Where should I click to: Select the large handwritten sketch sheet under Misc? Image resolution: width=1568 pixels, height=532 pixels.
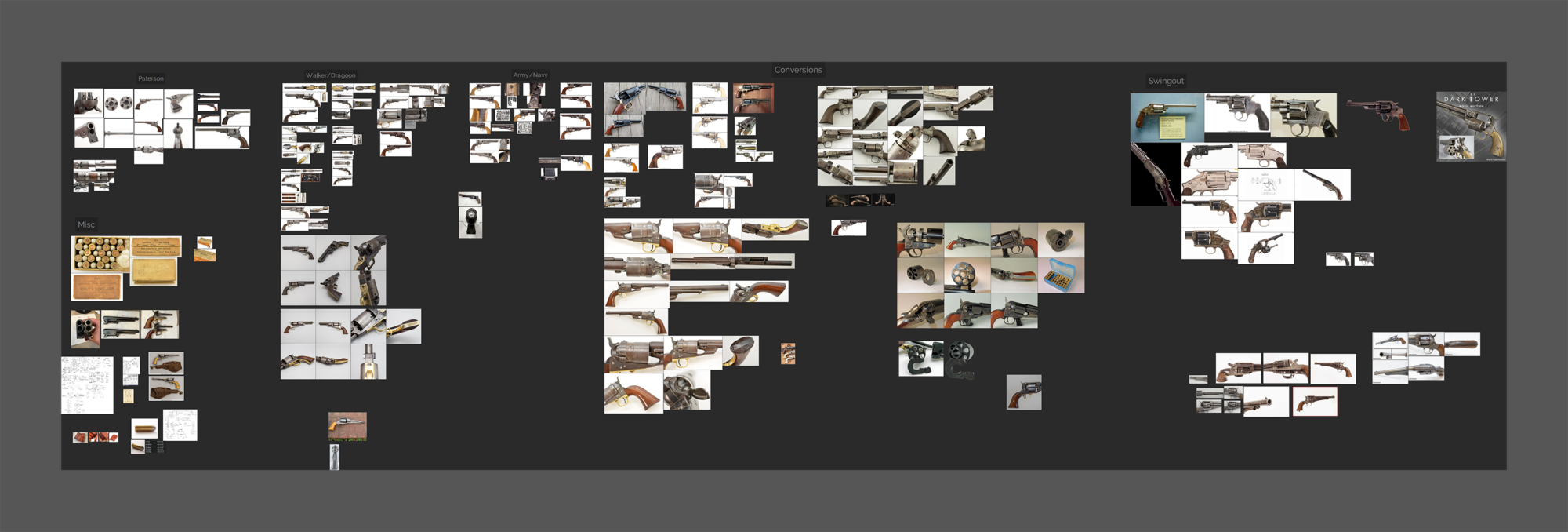[x=87, y=385]
